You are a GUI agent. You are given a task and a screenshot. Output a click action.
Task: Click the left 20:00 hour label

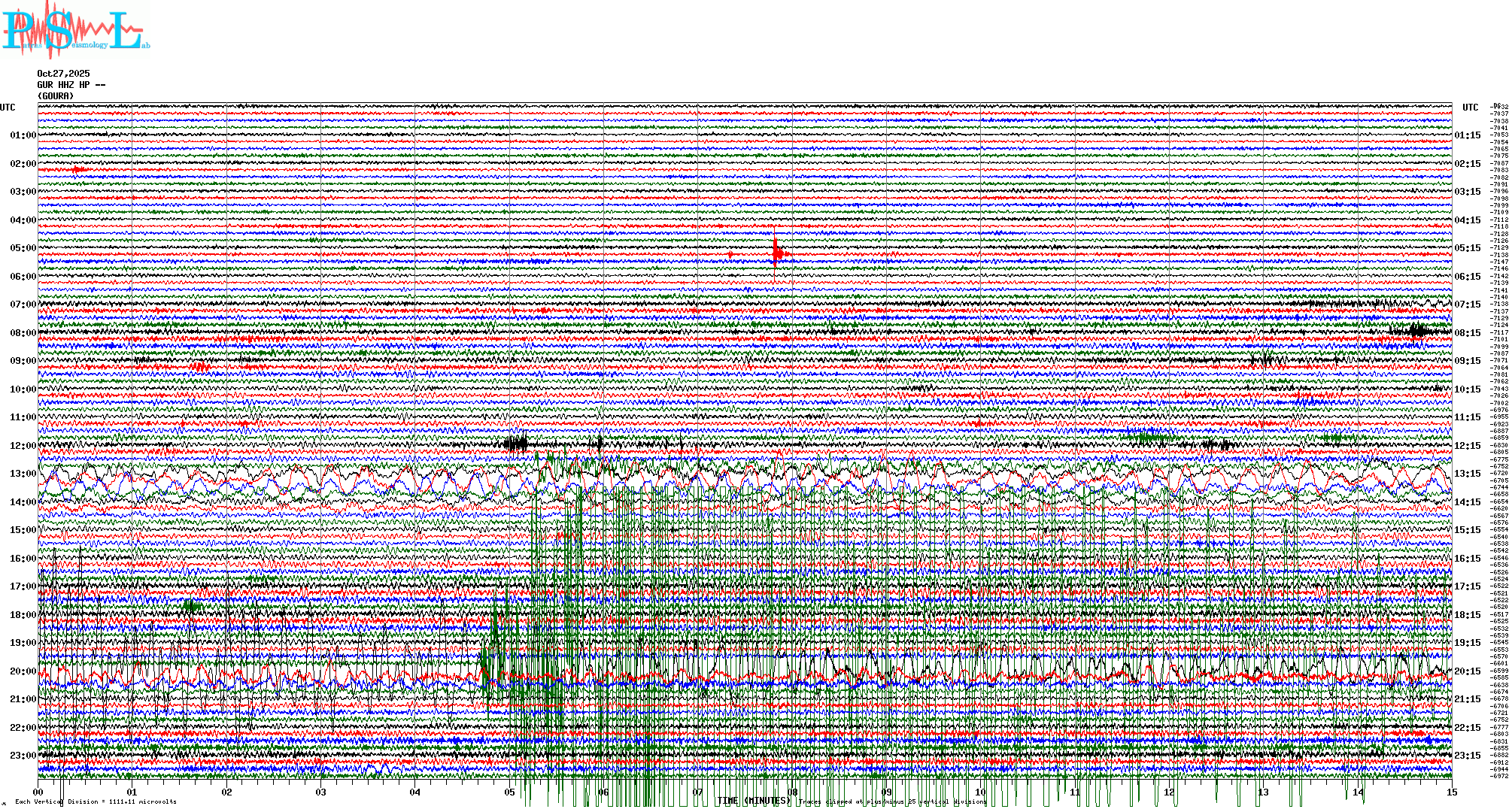(23, 671)
